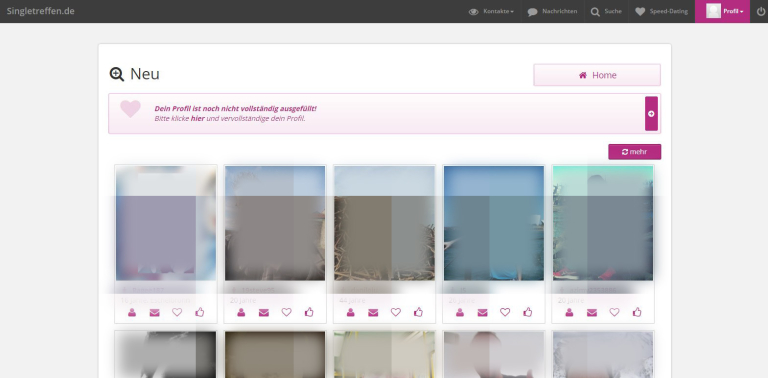768x378 pixels.
Task: Open profile of the 44 Jahre member
Action: pyautogui.click(x=350, y=312)
